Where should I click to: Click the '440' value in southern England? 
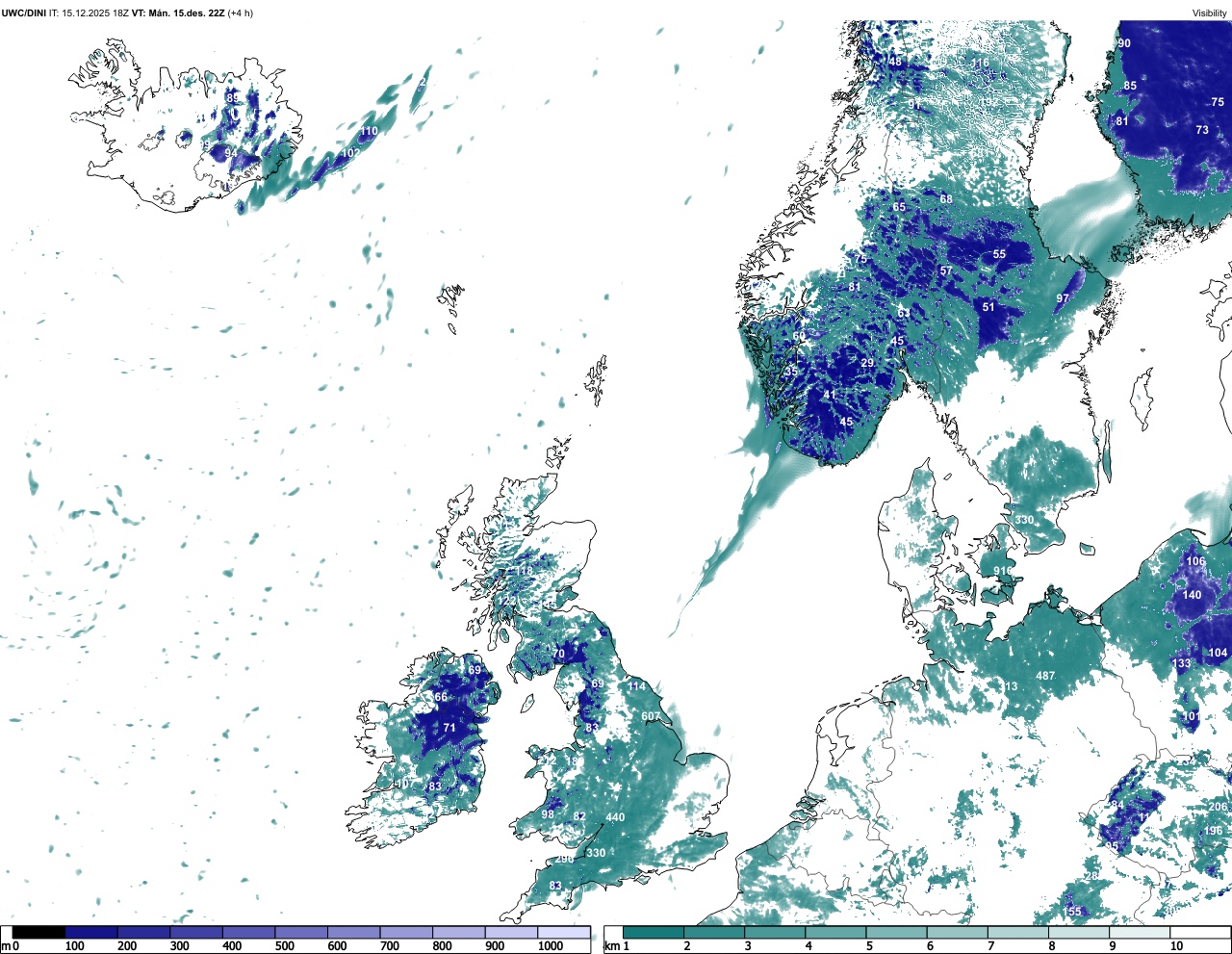click(x=615, y=817)
